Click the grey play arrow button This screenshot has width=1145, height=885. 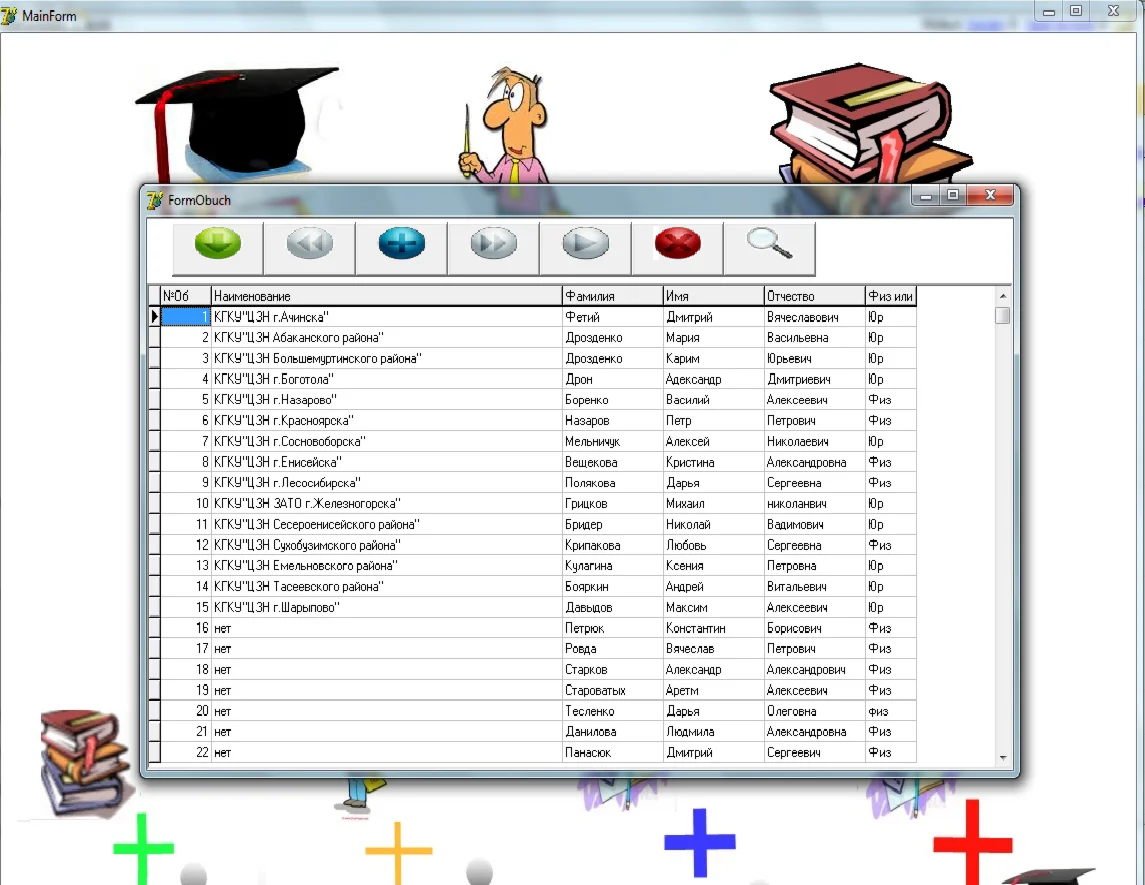pos(586,248)
